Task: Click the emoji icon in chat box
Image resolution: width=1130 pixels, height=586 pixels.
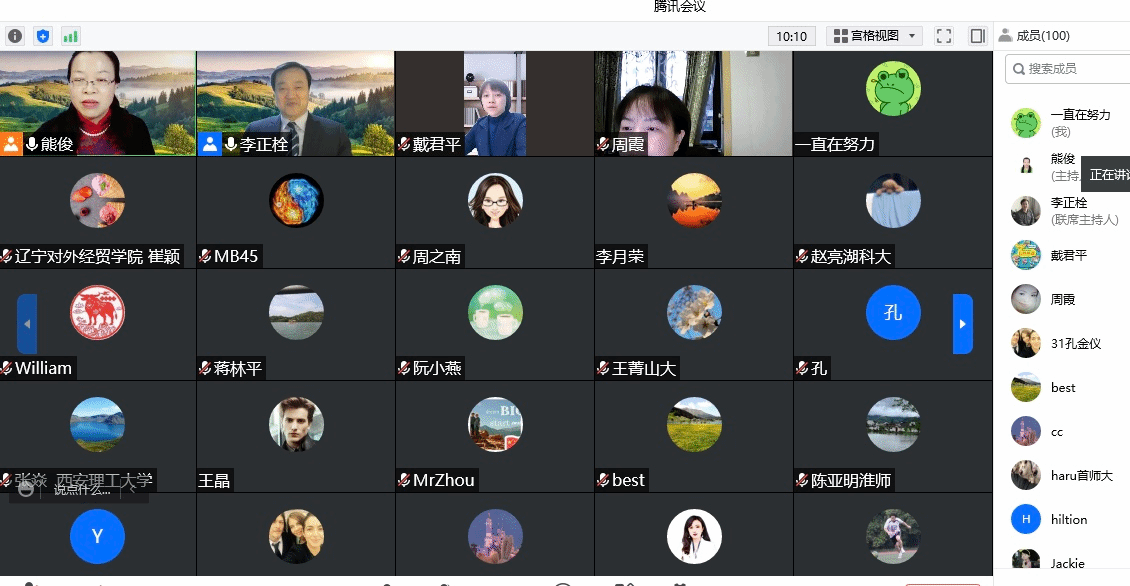Action: (x=26, y=489)
